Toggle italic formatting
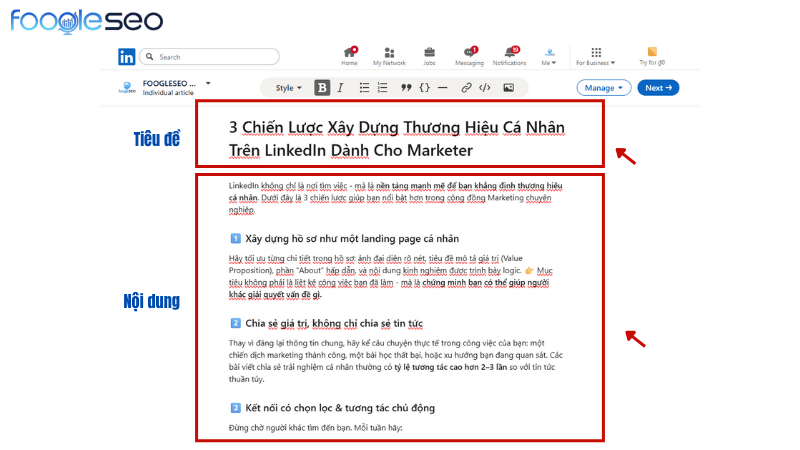This screenshot has height=450, width=800. pyautogui.click(x=341, y=88)
